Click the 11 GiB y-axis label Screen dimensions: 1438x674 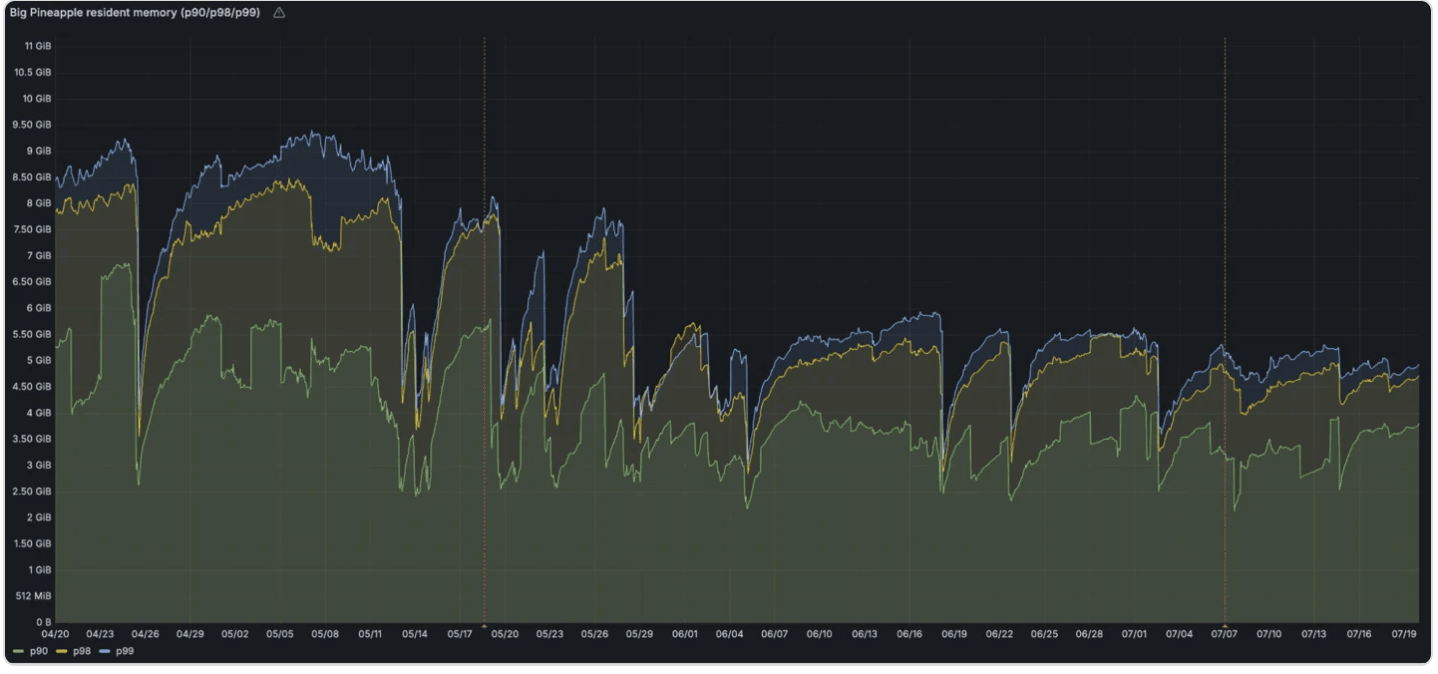[38, 46]
